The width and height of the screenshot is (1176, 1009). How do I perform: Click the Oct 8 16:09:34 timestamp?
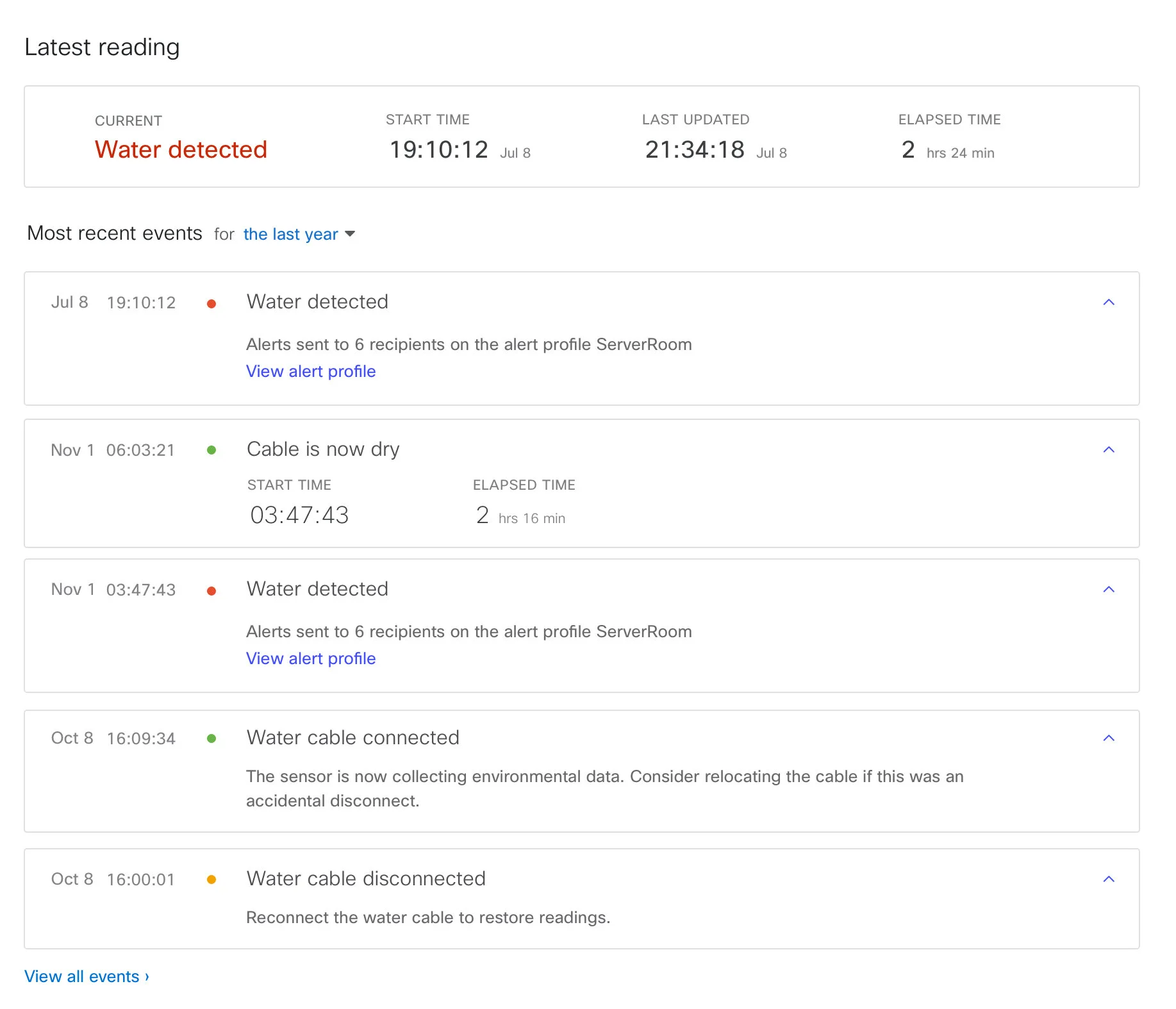(x=113, y=738)
